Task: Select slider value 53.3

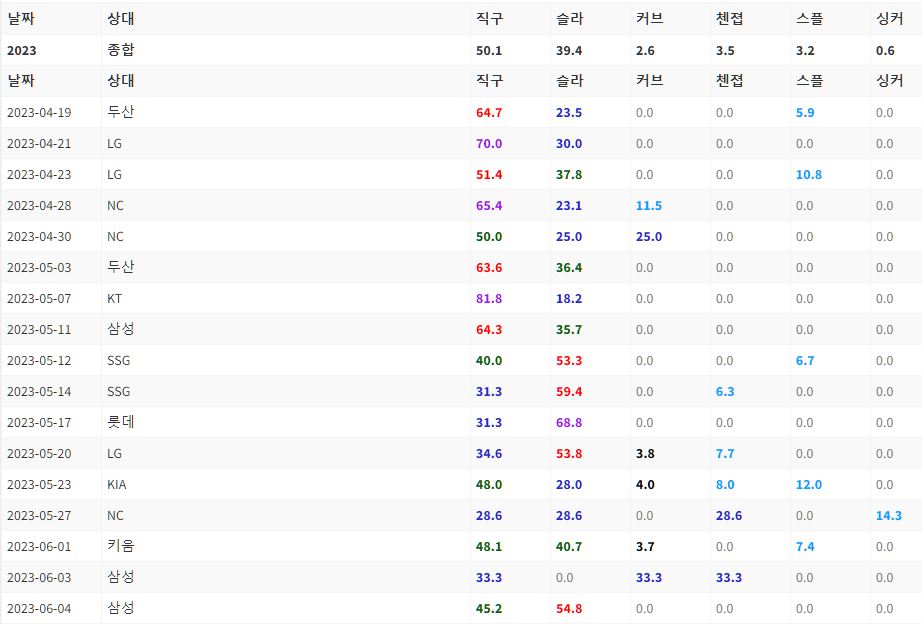Action: [569, 361]
